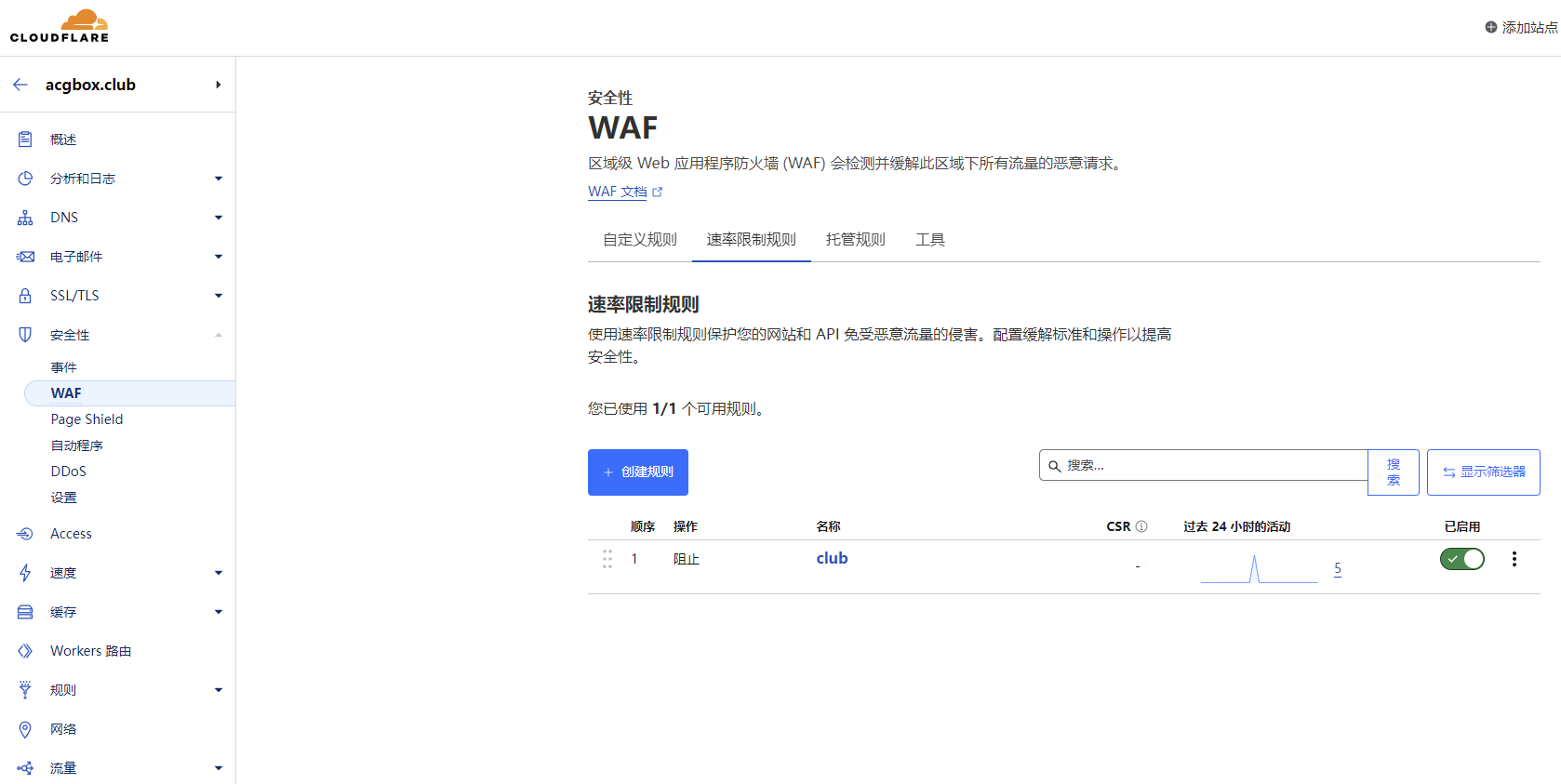Screen dimensions: 1561x784
Task: Click the 显示筛选器 button
Action: tap(1483, 472)
